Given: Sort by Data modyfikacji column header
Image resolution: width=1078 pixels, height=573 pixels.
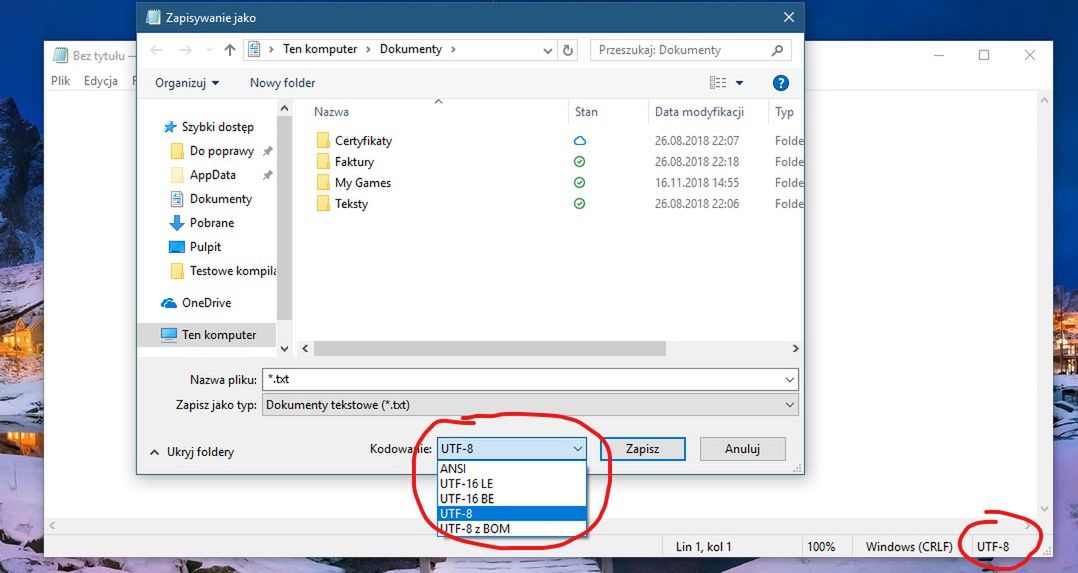Looking at the screenshot, I should click(699, 111).
